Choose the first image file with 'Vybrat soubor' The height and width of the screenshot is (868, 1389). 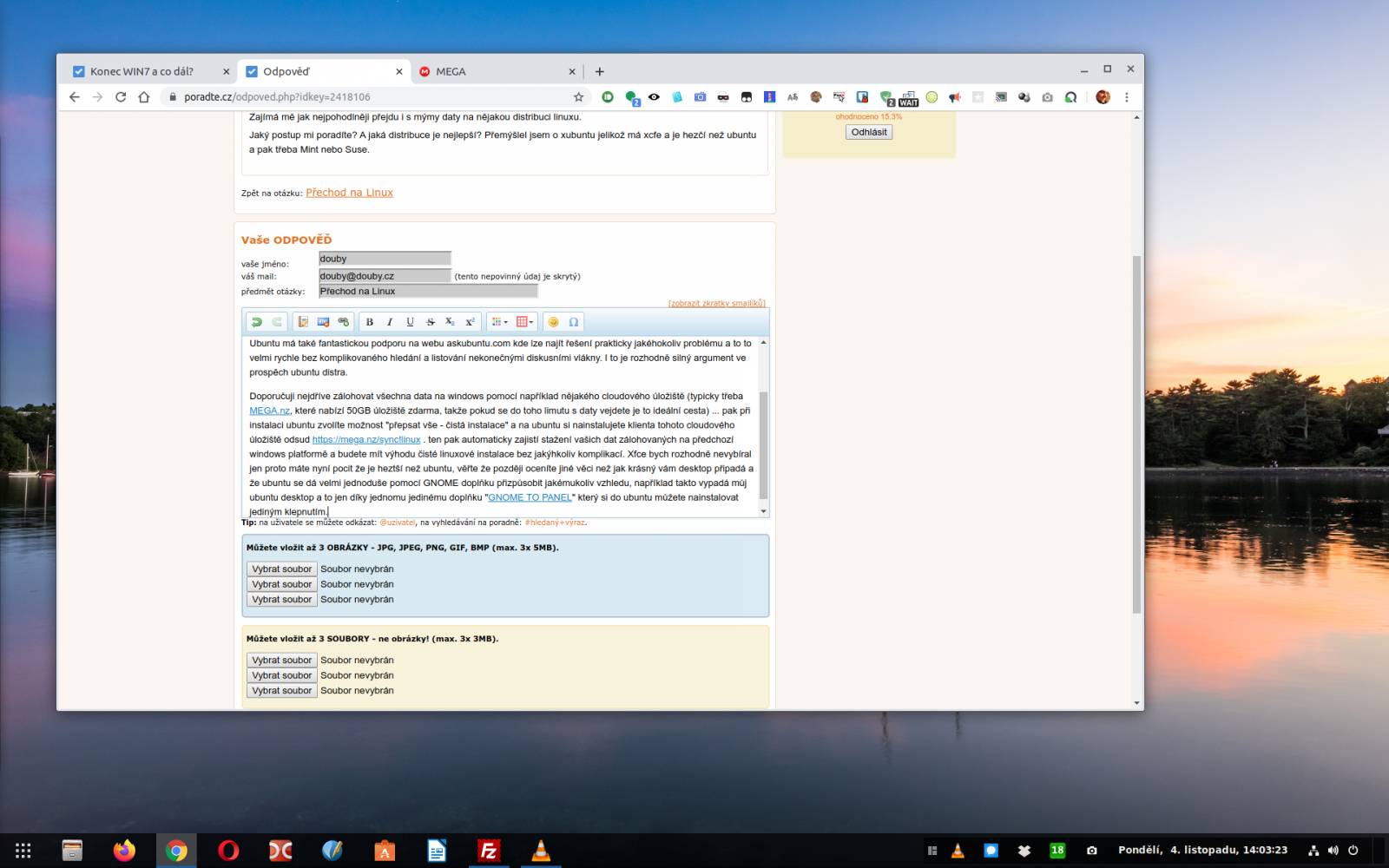[281, 569]
